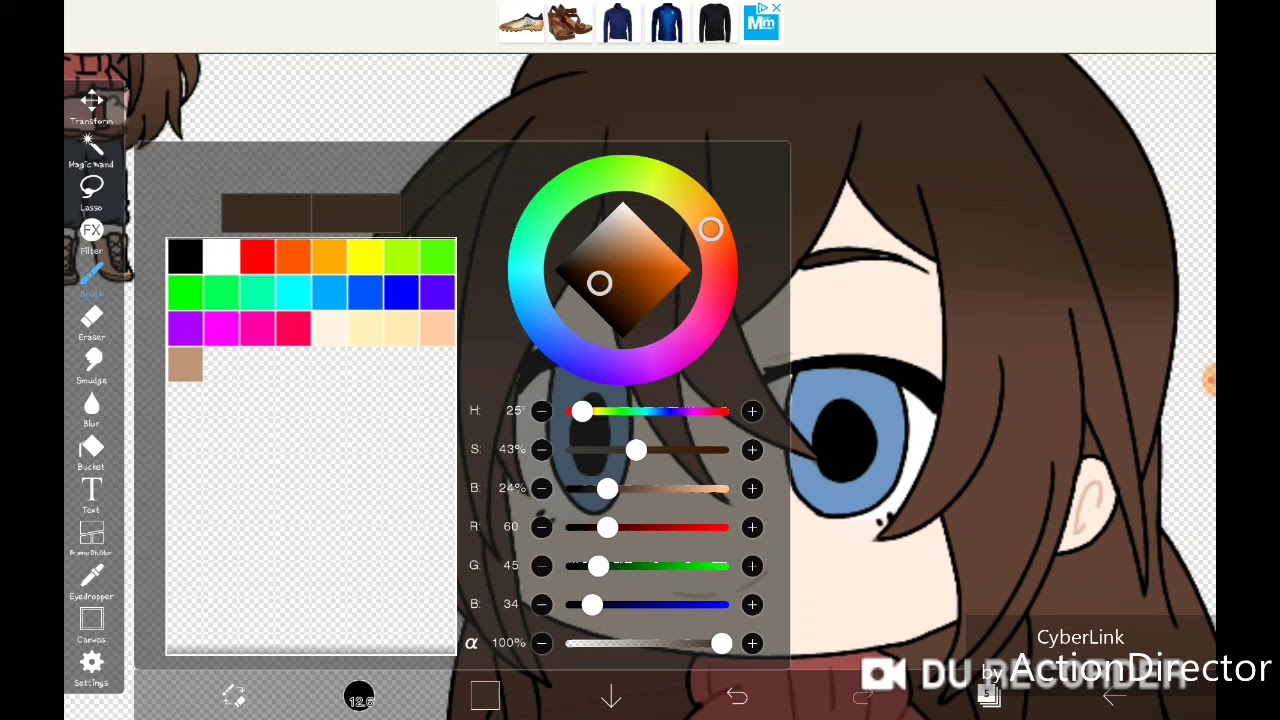Tap the undo arrow in bottom bar
The width and height of the screenshot is (1280, 720).
pos(737,697)
